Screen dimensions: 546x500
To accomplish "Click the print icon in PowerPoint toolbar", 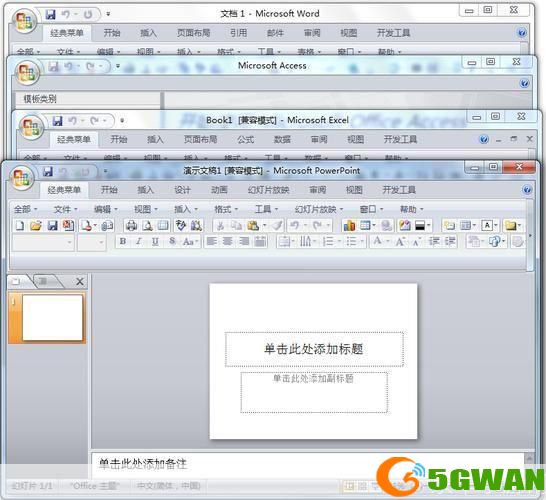I will point(131,226).
